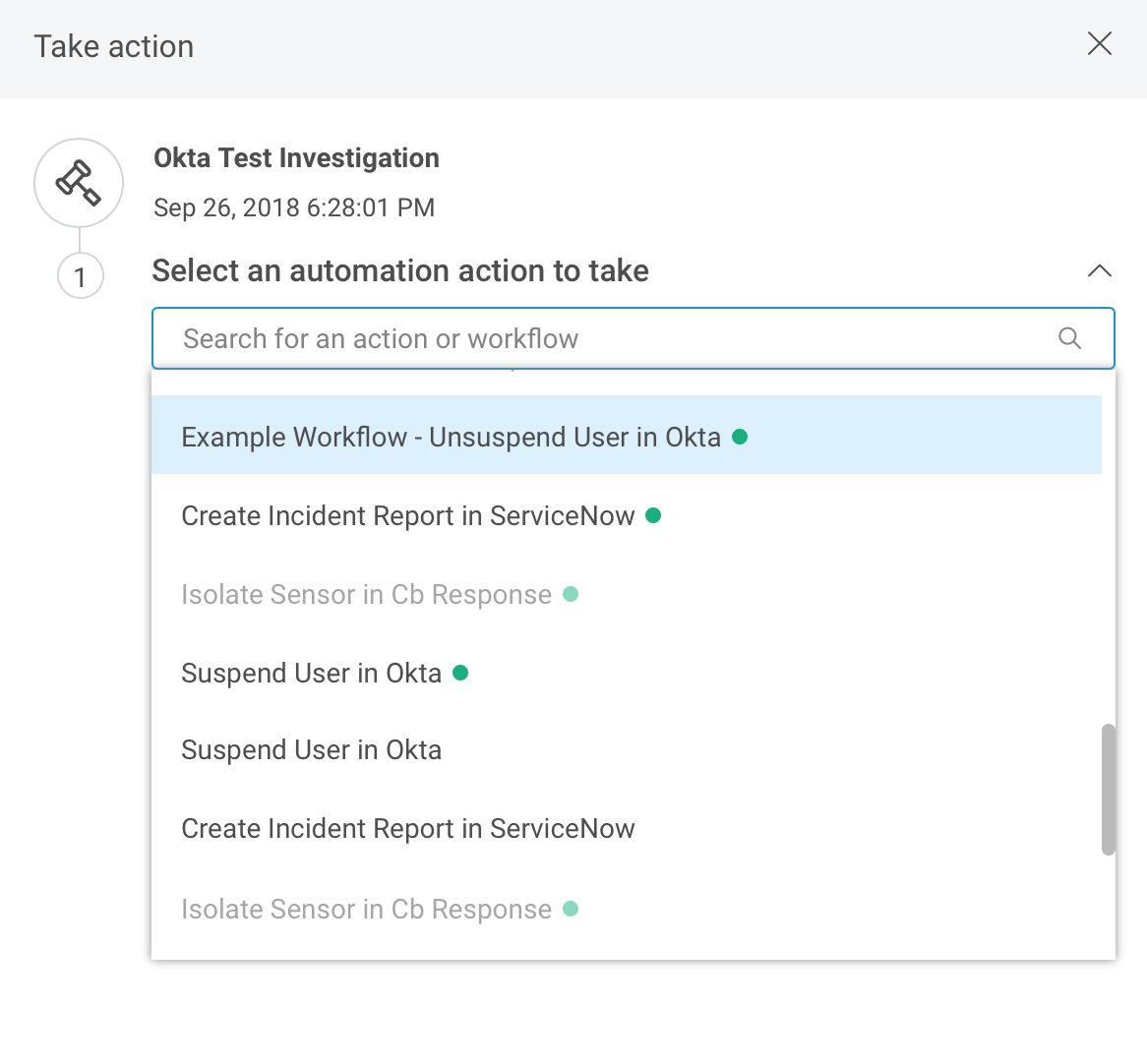Click the step 1 circle marker
1147x1064 pixels.
pyautogui.click(x=81, y=276)
